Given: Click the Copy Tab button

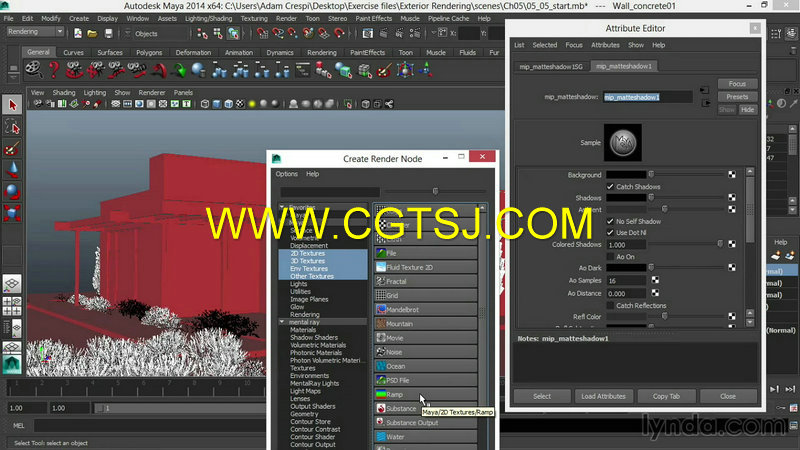Looking at the screenshot, I should [x=666, y=396].
